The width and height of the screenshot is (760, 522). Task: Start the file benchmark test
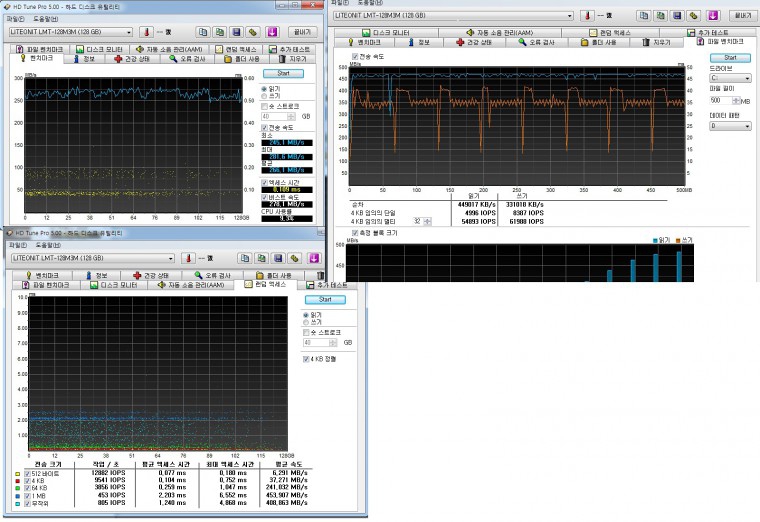coord(730,58)
